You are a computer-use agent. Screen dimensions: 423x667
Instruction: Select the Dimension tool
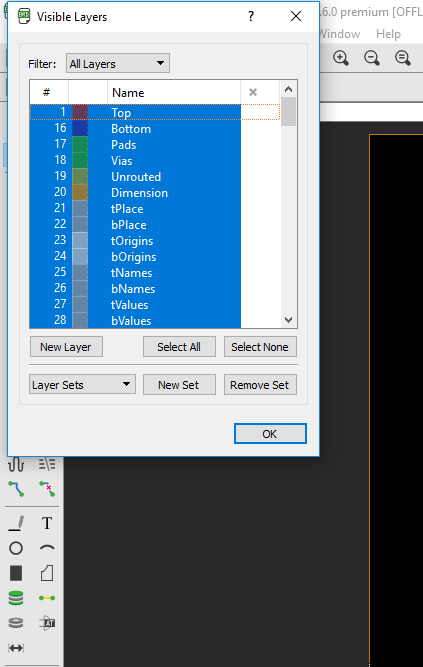16,648
